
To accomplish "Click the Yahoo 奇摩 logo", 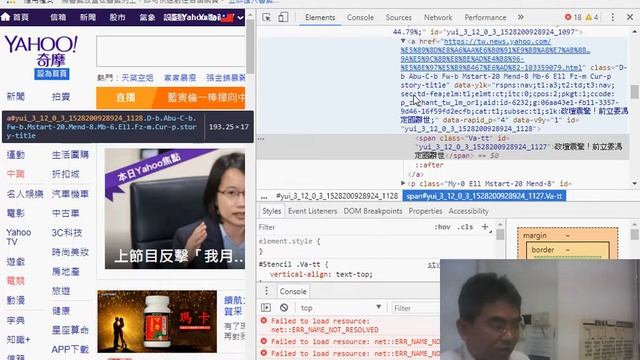I will point(41,51).
